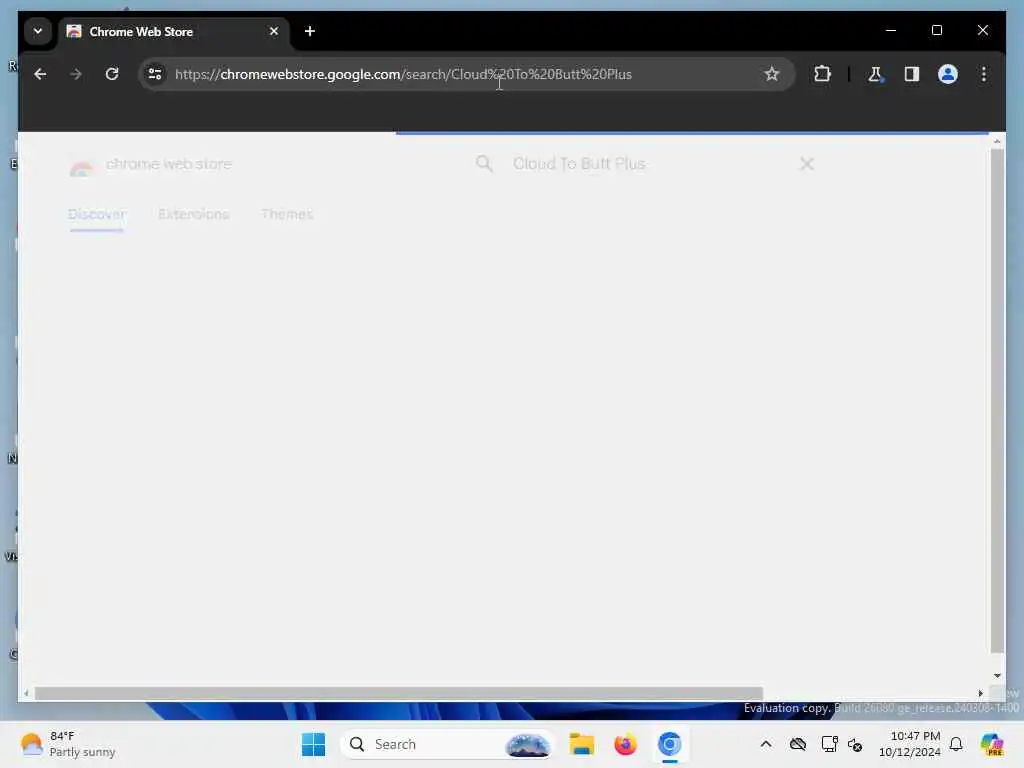Click the forward navigation arrow
1024x768 pixels.
pyautogui.click(x=76, y=74)
